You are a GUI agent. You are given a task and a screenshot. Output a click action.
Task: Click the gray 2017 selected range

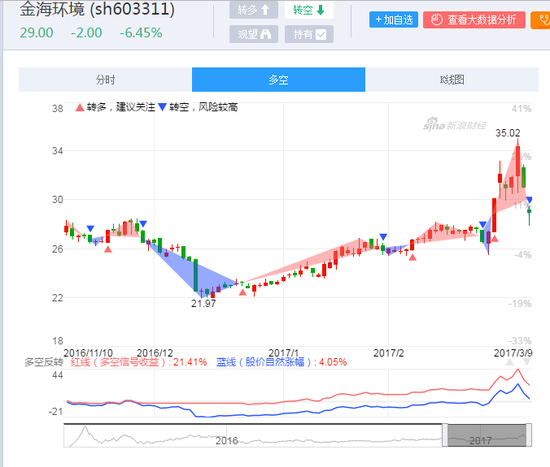(487, 435)
